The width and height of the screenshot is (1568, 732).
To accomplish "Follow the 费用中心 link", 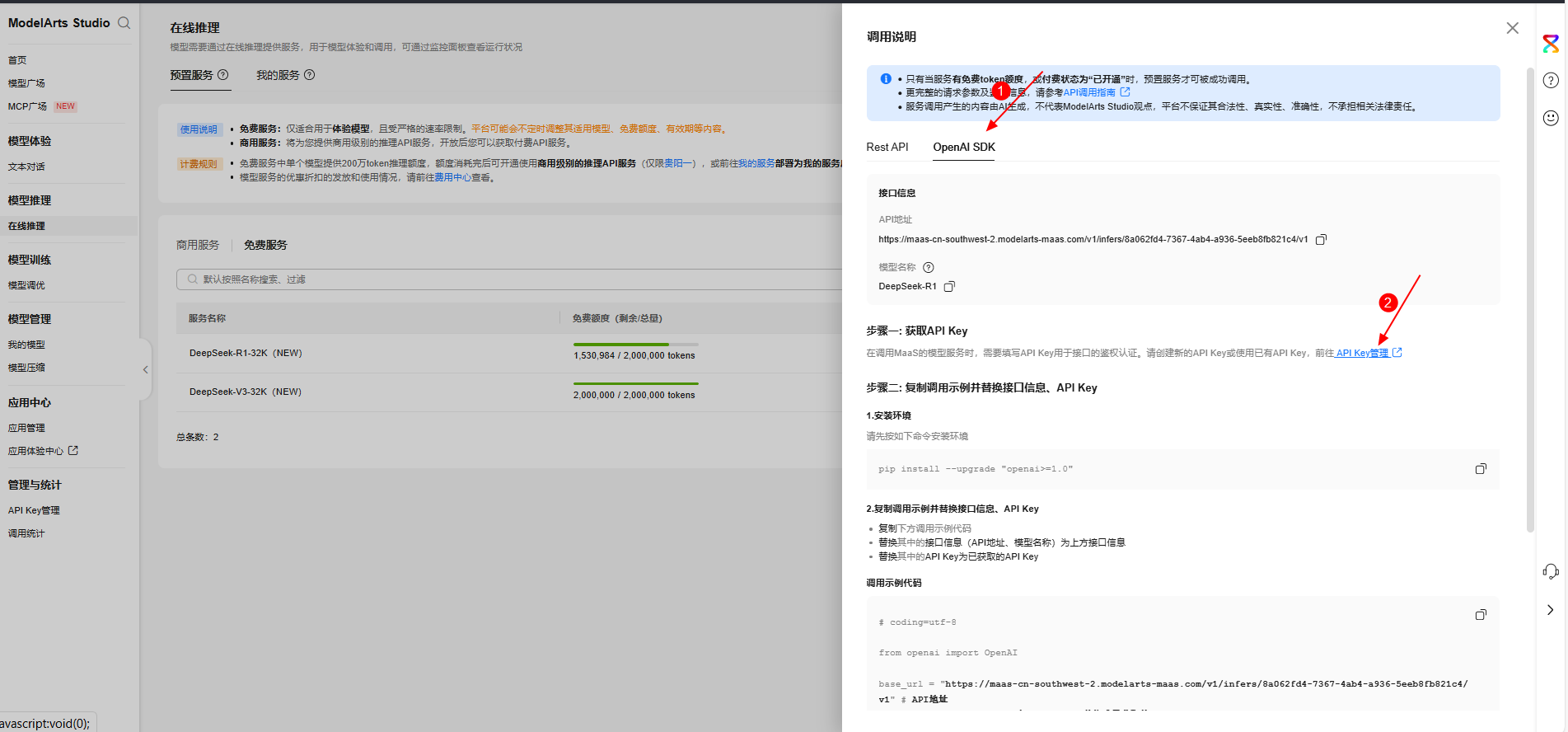I will tap(452, 177).
